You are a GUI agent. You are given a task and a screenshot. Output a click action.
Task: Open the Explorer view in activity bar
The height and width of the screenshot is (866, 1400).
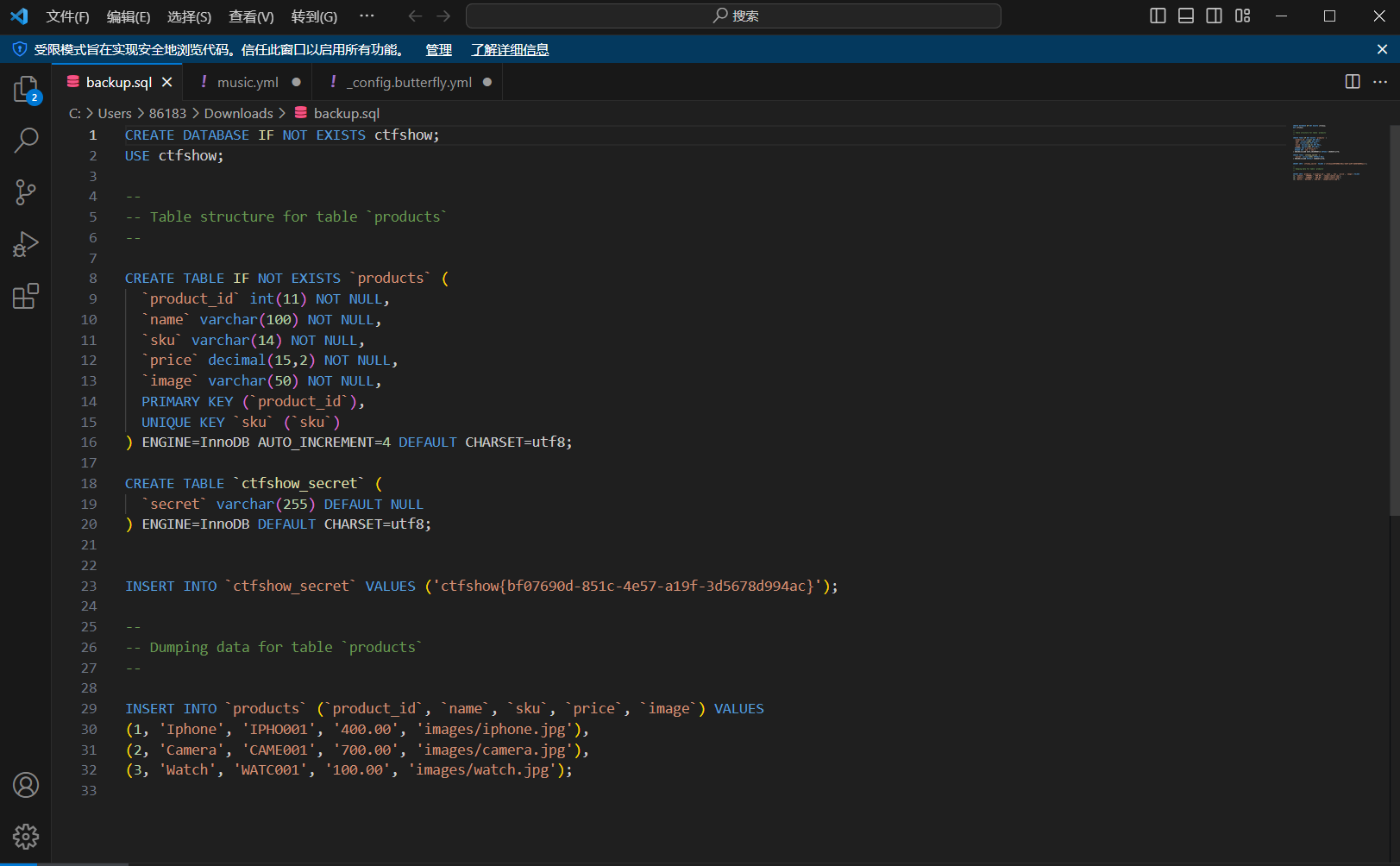point(26,89)
